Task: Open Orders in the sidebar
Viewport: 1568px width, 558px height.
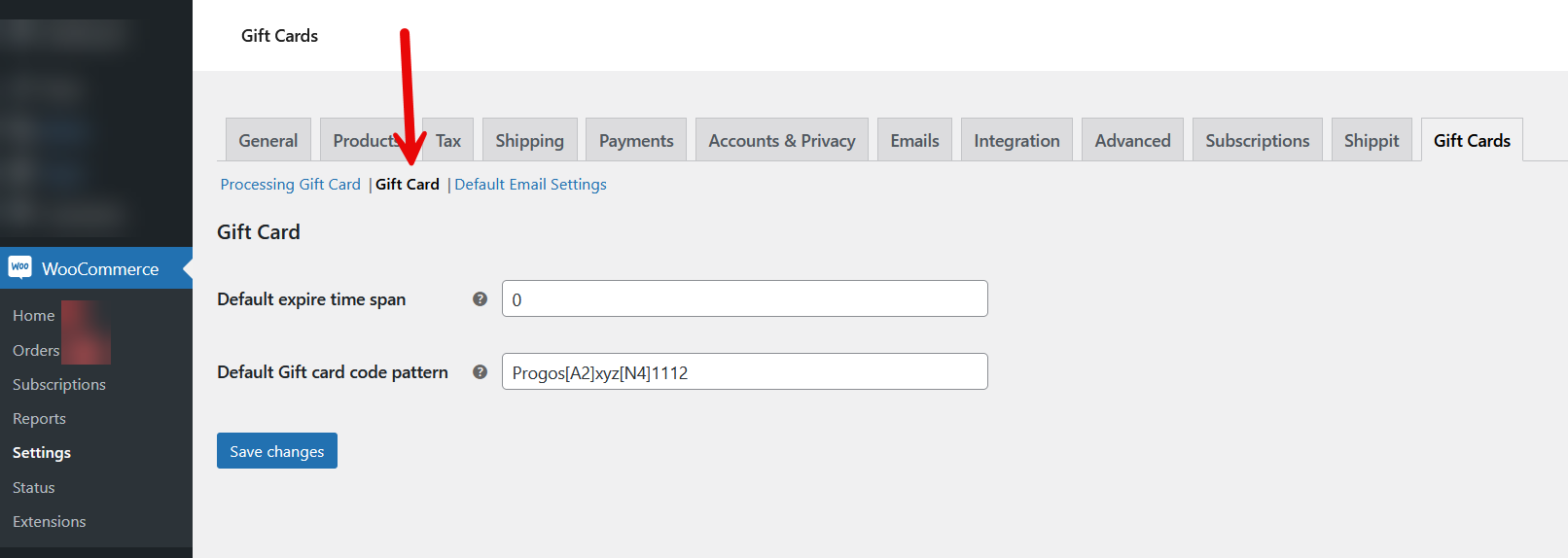Action: point(36,350)
